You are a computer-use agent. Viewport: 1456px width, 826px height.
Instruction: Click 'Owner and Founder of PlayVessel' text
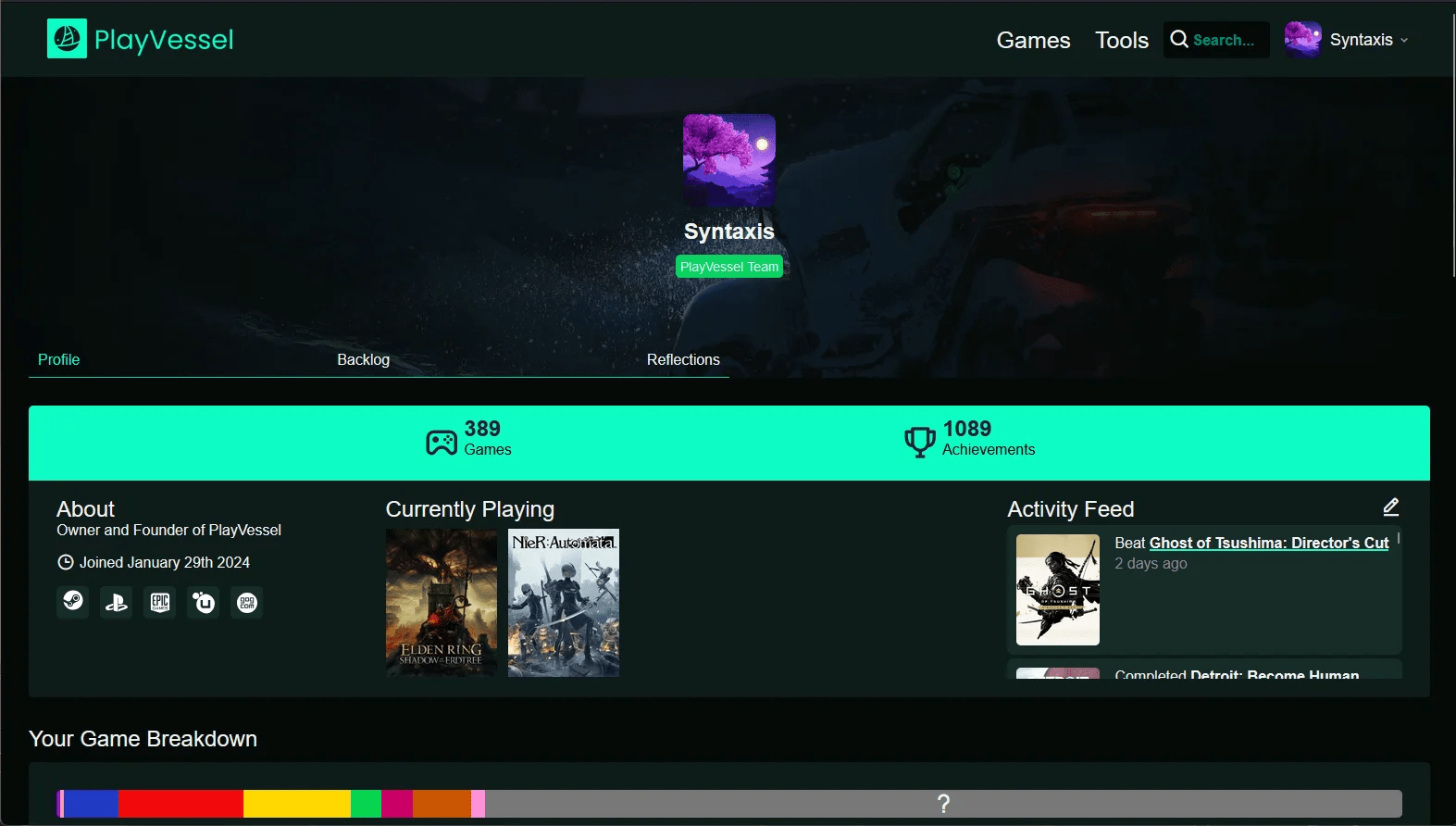click(x=168, y=530)
